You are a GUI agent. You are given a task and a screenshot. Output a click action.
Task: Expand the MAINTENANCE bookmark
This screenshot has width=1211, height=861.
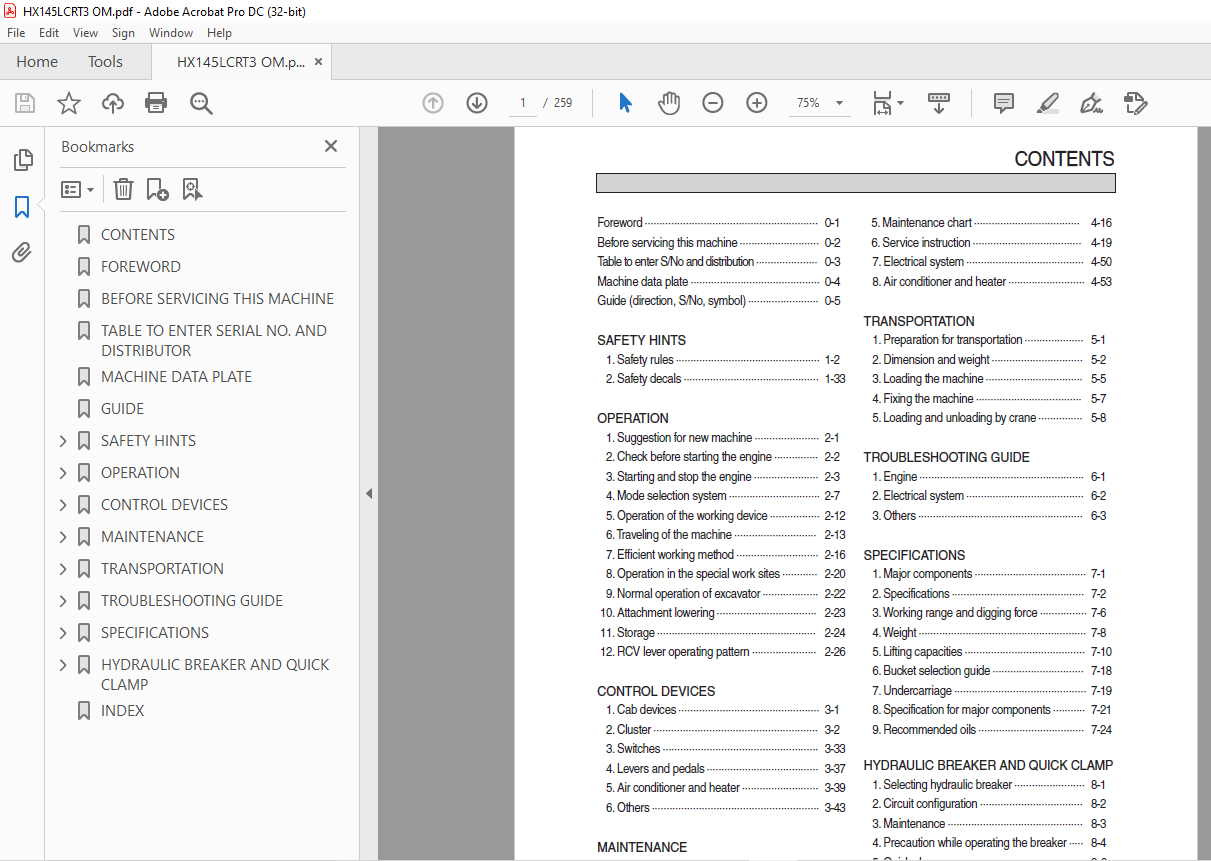[x=64, y=537]
